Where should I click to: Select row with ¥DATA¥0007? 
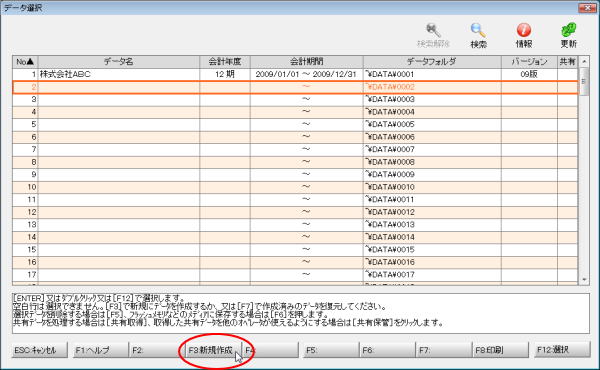pos(295,150)
